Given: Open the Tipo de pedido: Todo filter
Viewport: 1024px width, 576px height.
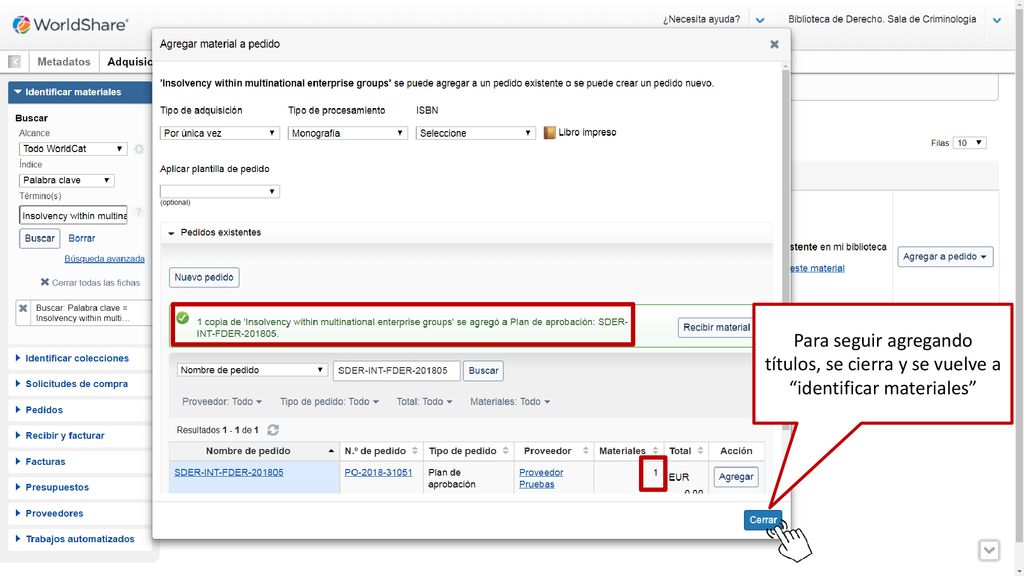Looking at the screenshot, I should click(329, 402).
